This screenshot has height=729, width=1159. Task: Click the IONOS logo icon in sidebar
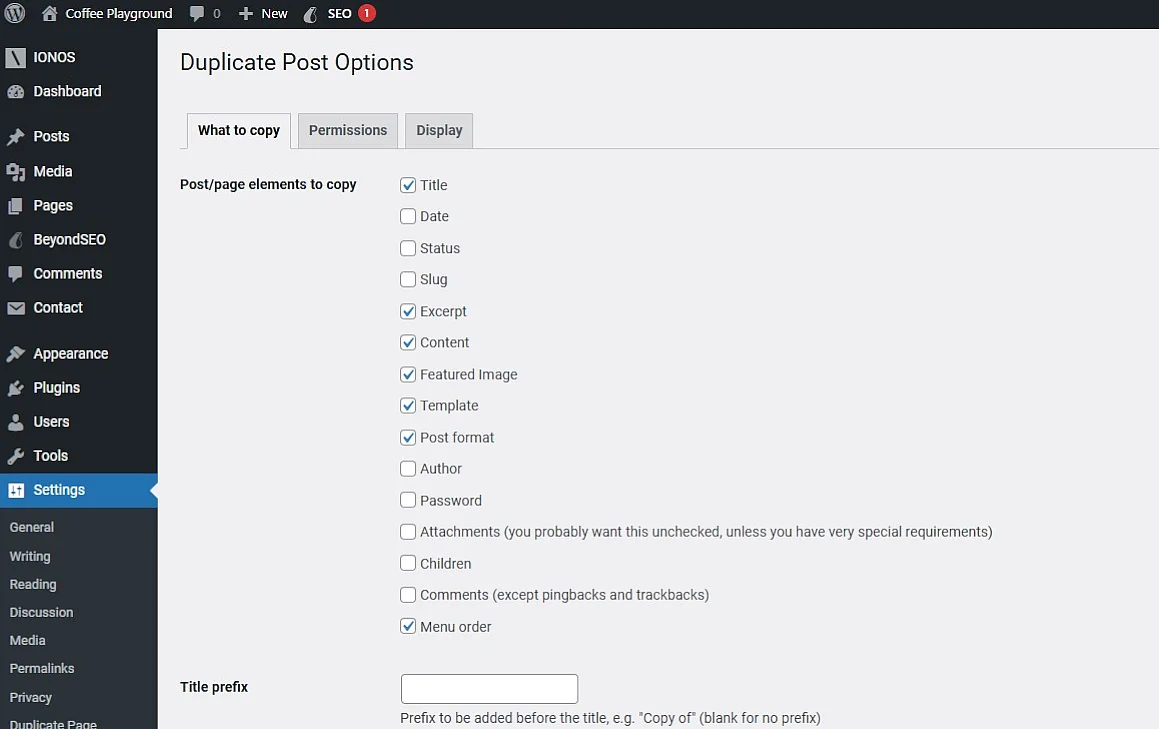[16, 57]
